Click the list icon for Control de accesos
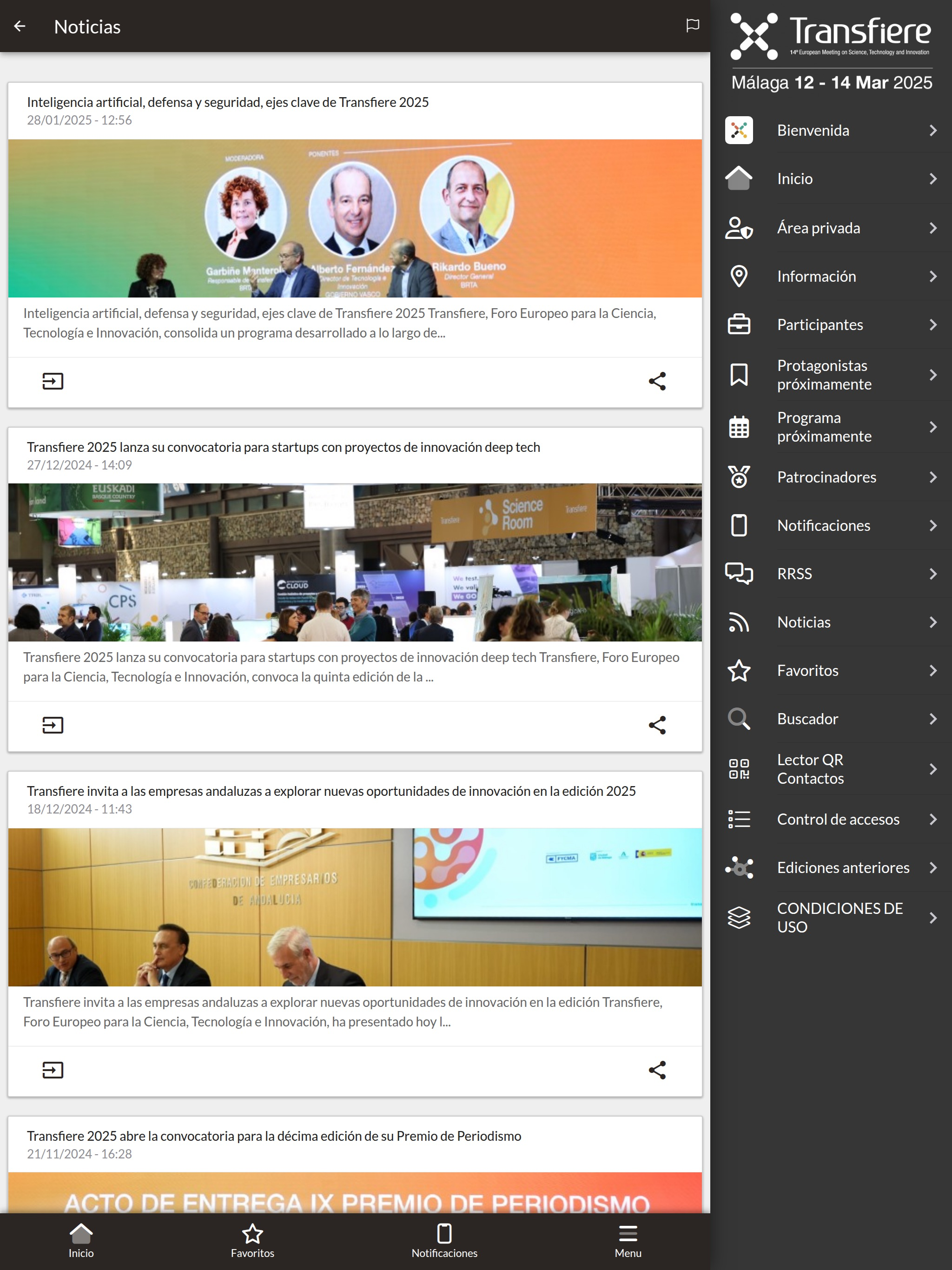The height and width of the screenshot is (1270, 952). 739,819
